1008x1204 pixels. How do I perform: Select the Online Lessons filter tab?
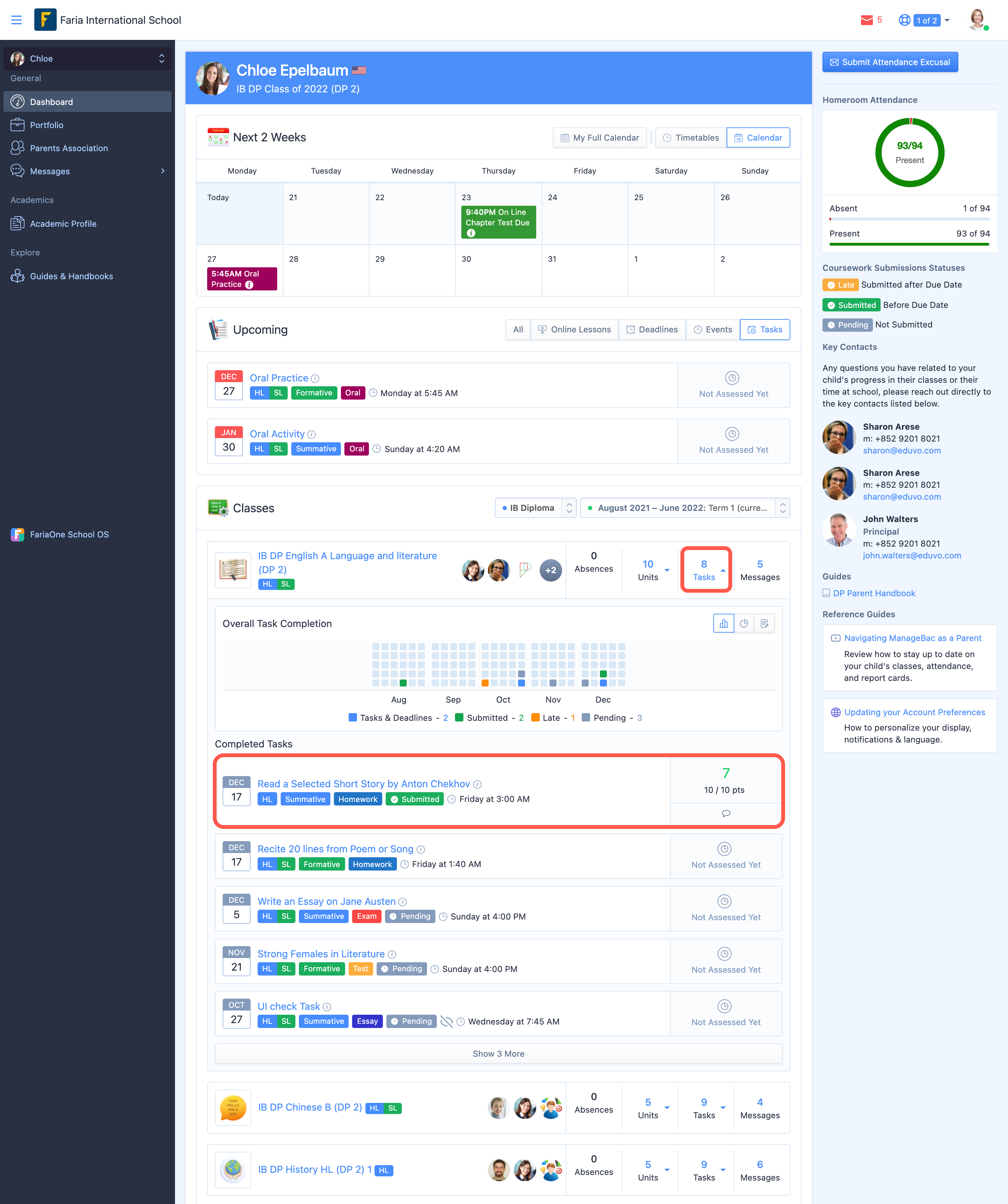click(x=575, y=330)
